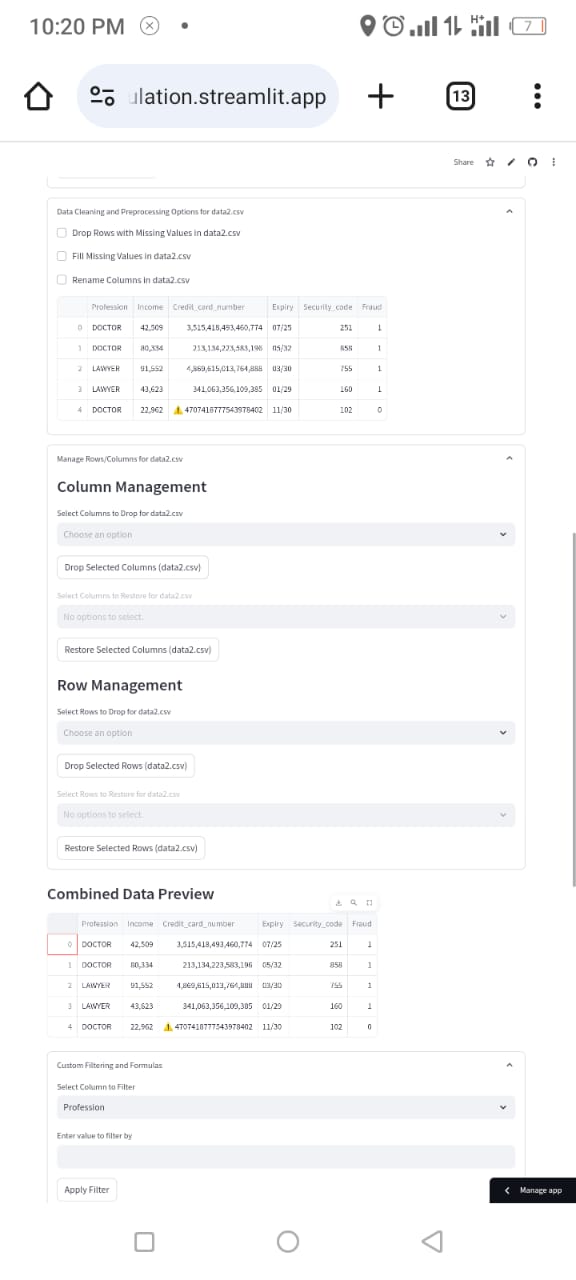This screenshot has height=1280, width=576.
Task: Click Share in the Streamlit toolbar
Action: (x=463, y=162)
